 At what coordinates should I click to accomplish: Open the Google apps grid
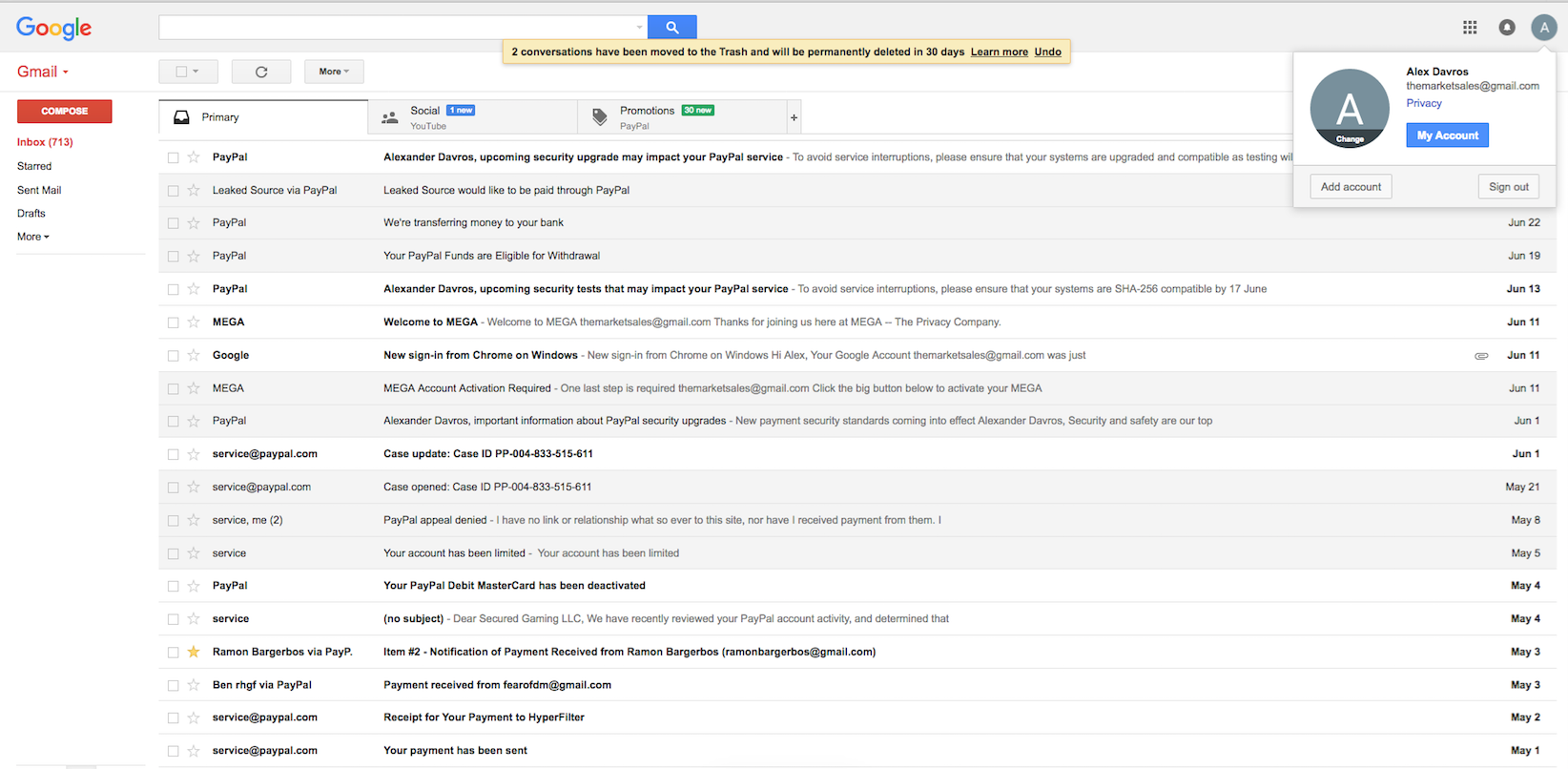1470,28
